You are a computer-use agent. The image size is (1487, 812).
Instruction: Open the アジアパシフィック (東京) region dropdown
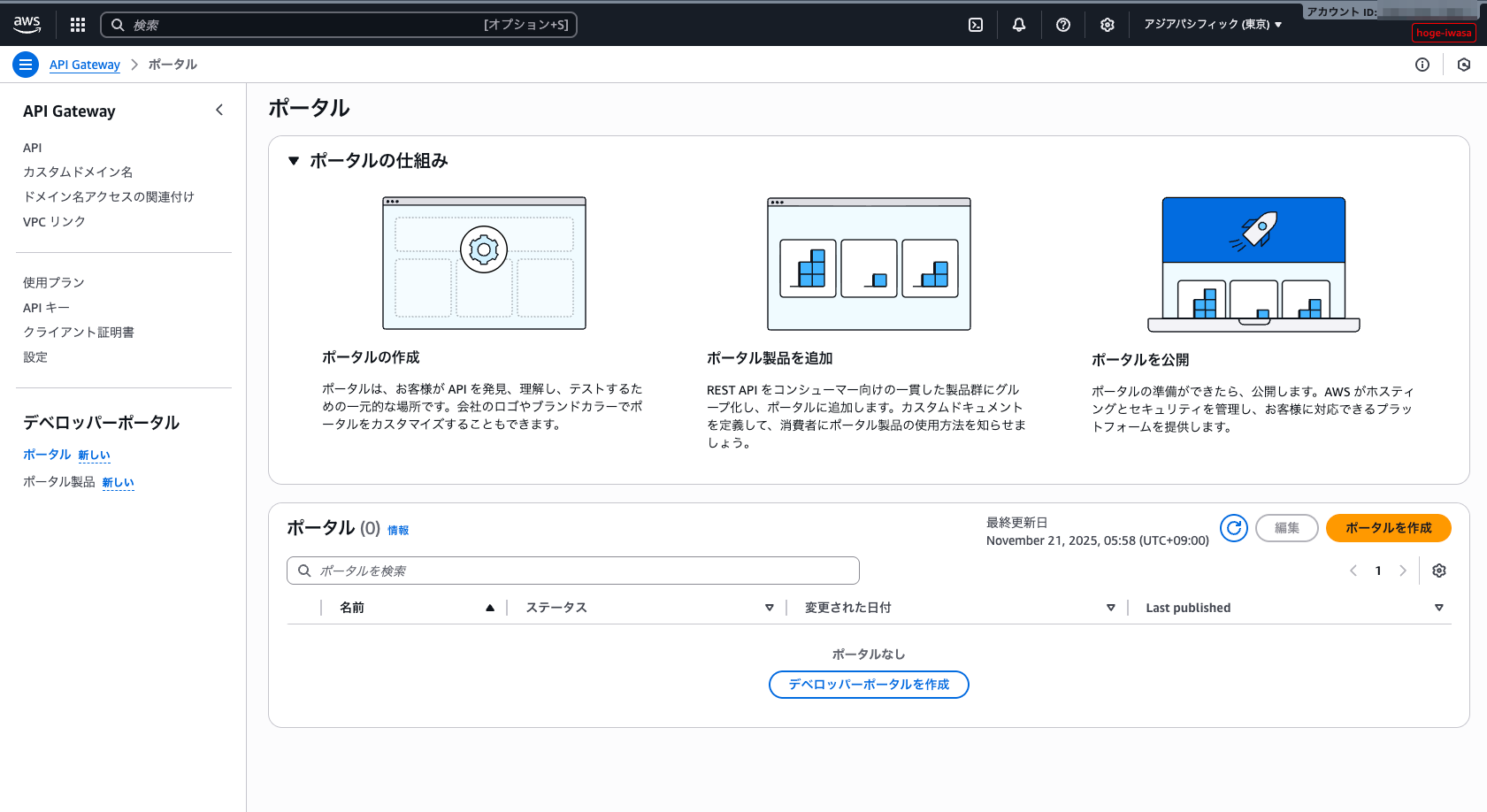[1212, 25]
